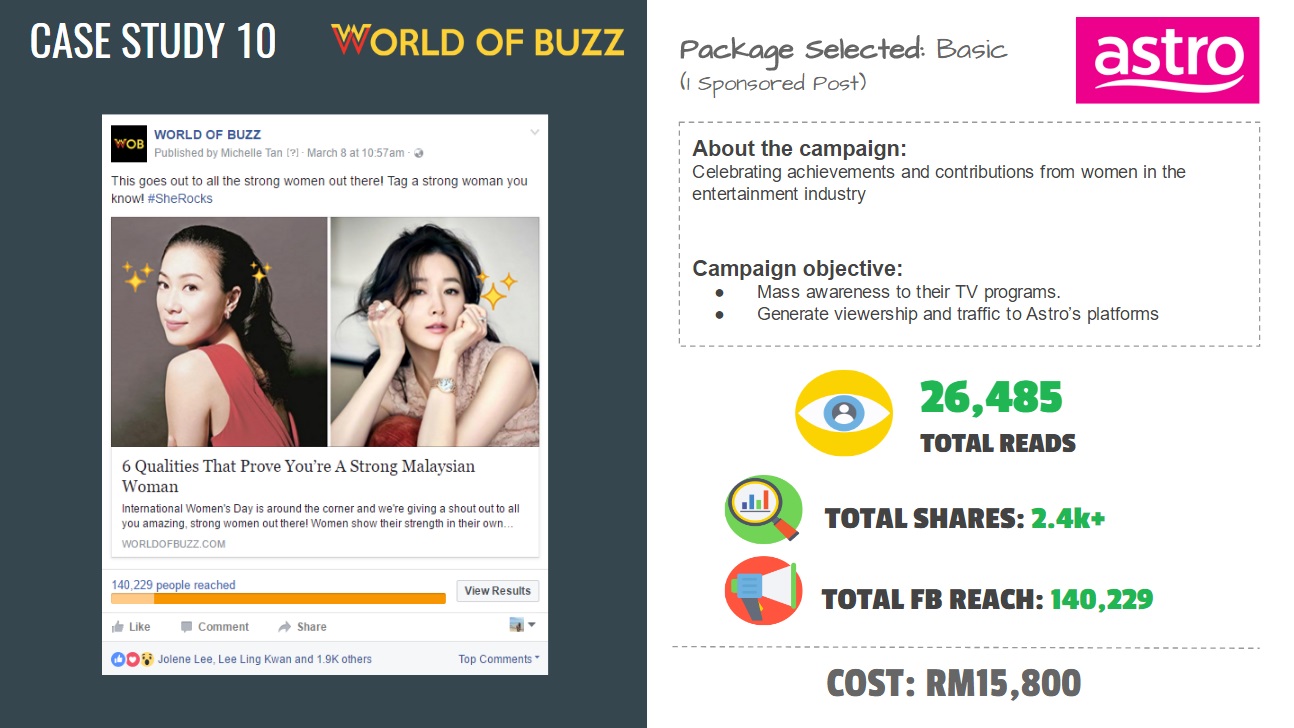Click the yellow eye Total Reads icon
This screenshot has width=1294, height=728.
[x=843, y=414]
